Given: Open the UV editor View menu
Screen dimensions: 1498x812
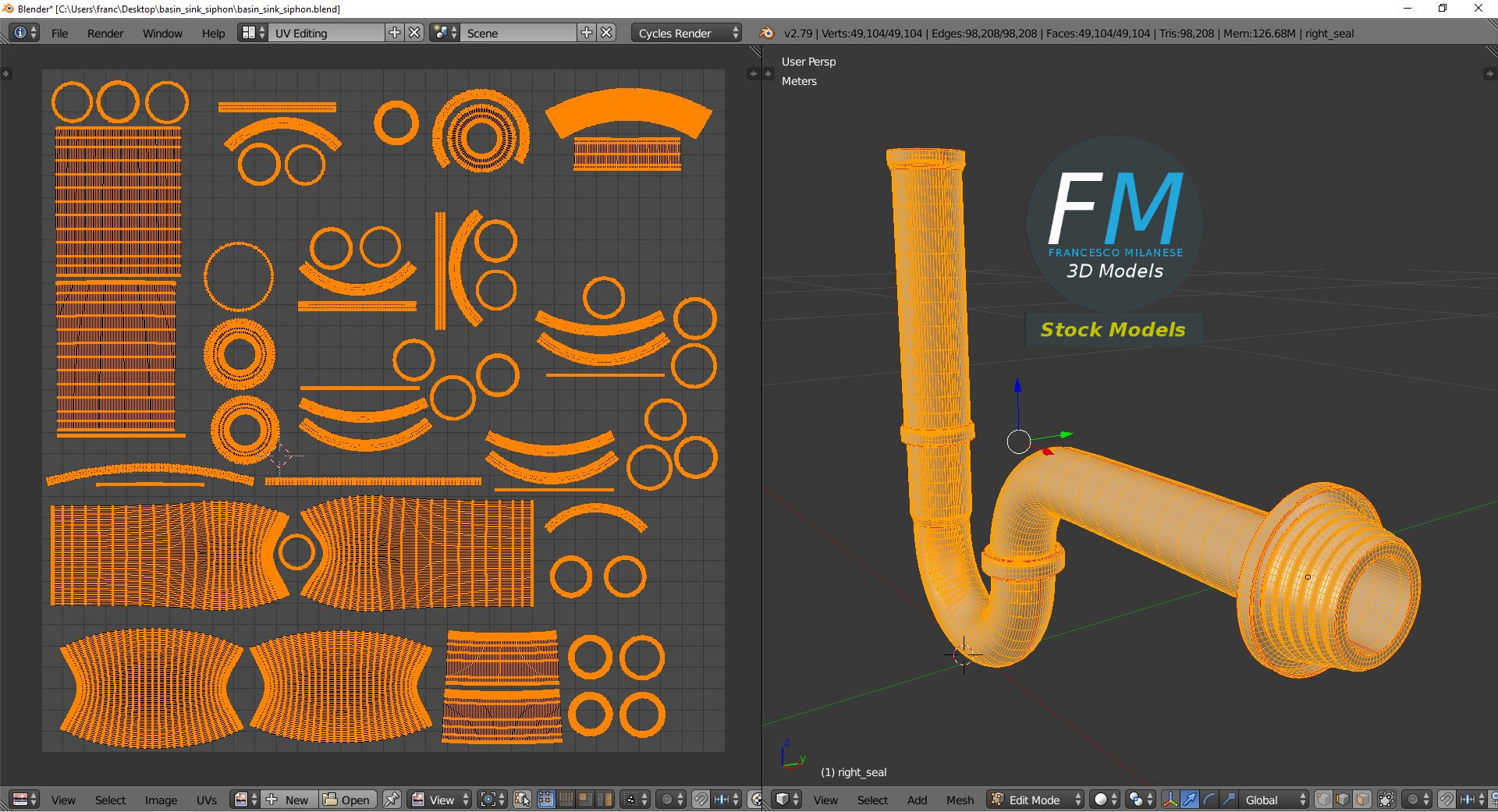Looking at the screenshot, I should point(63,800).
